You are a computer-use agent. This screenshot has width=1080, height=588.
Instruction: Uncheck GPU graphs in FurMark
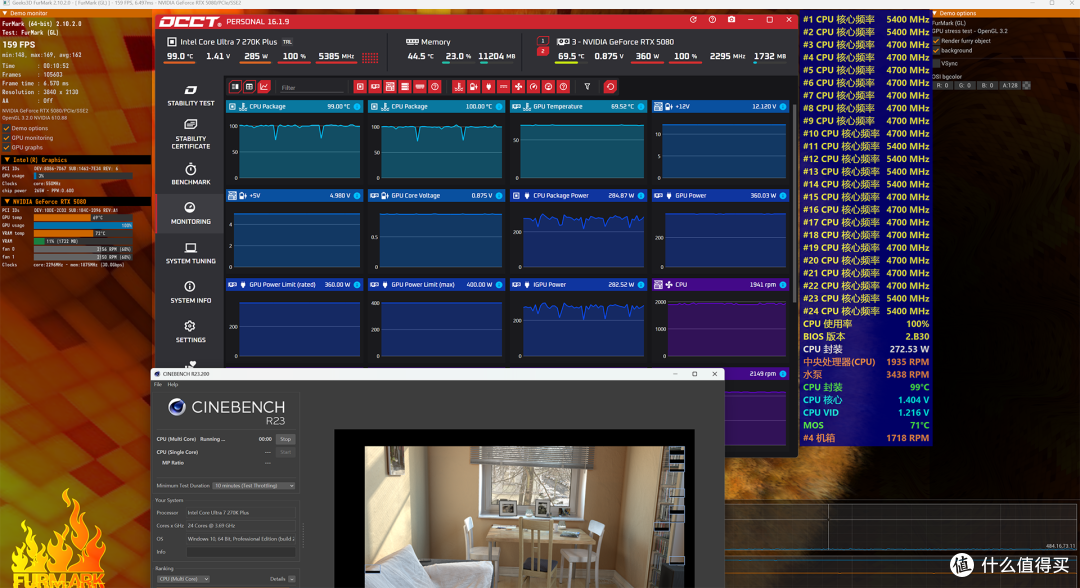[6, 147]
